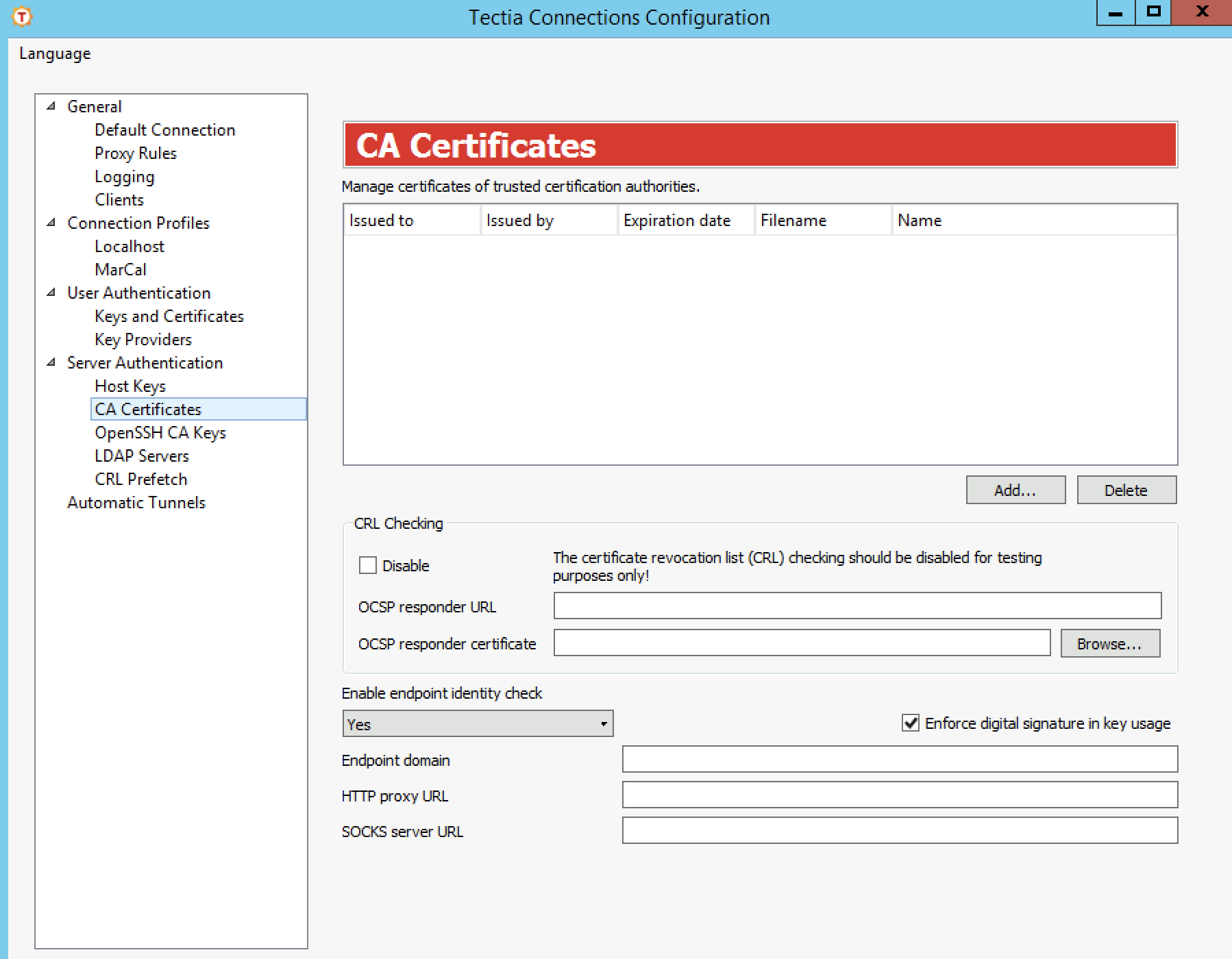Click the Tectia application icon in title bar
1232x959 pixels.
click(x=21, y=15)
